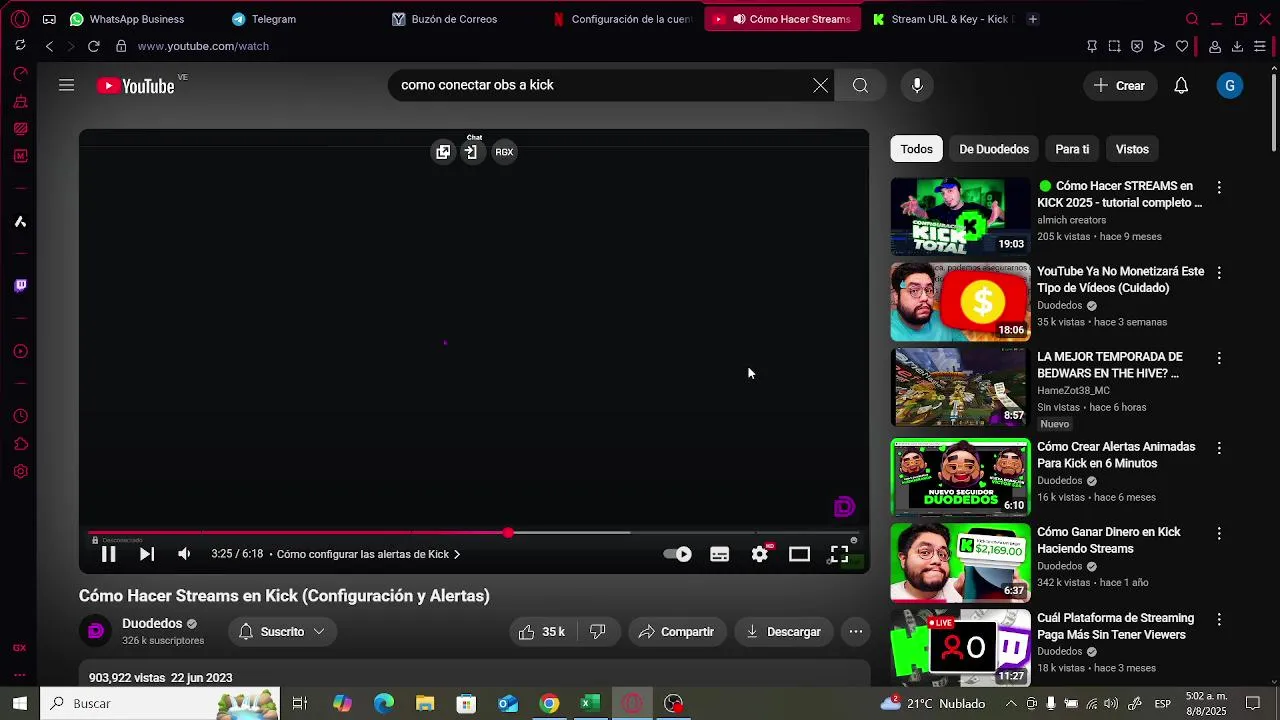
Task: Open the Duodedos channel name link
Action: (x=152, y=624)
